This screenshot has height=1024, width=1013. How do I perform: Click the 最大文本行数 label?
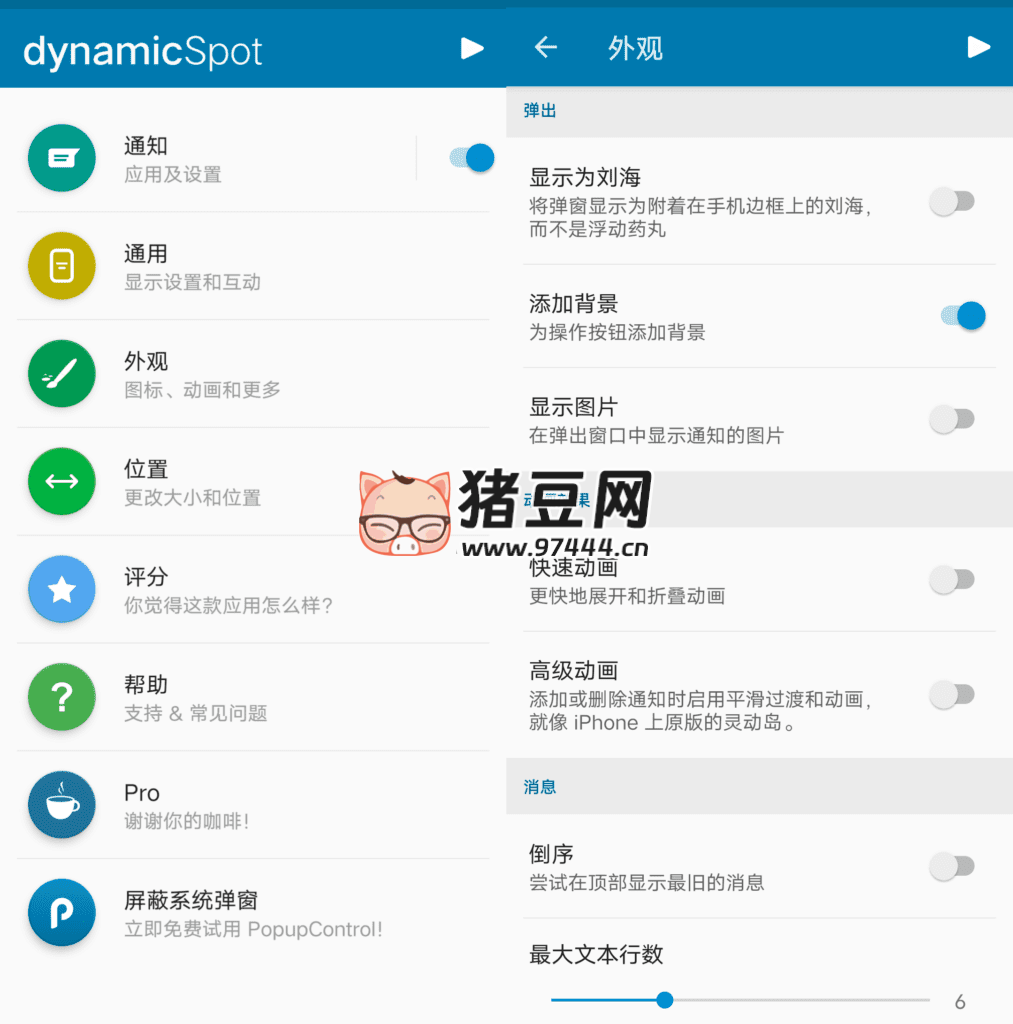[x=596, y=955]
